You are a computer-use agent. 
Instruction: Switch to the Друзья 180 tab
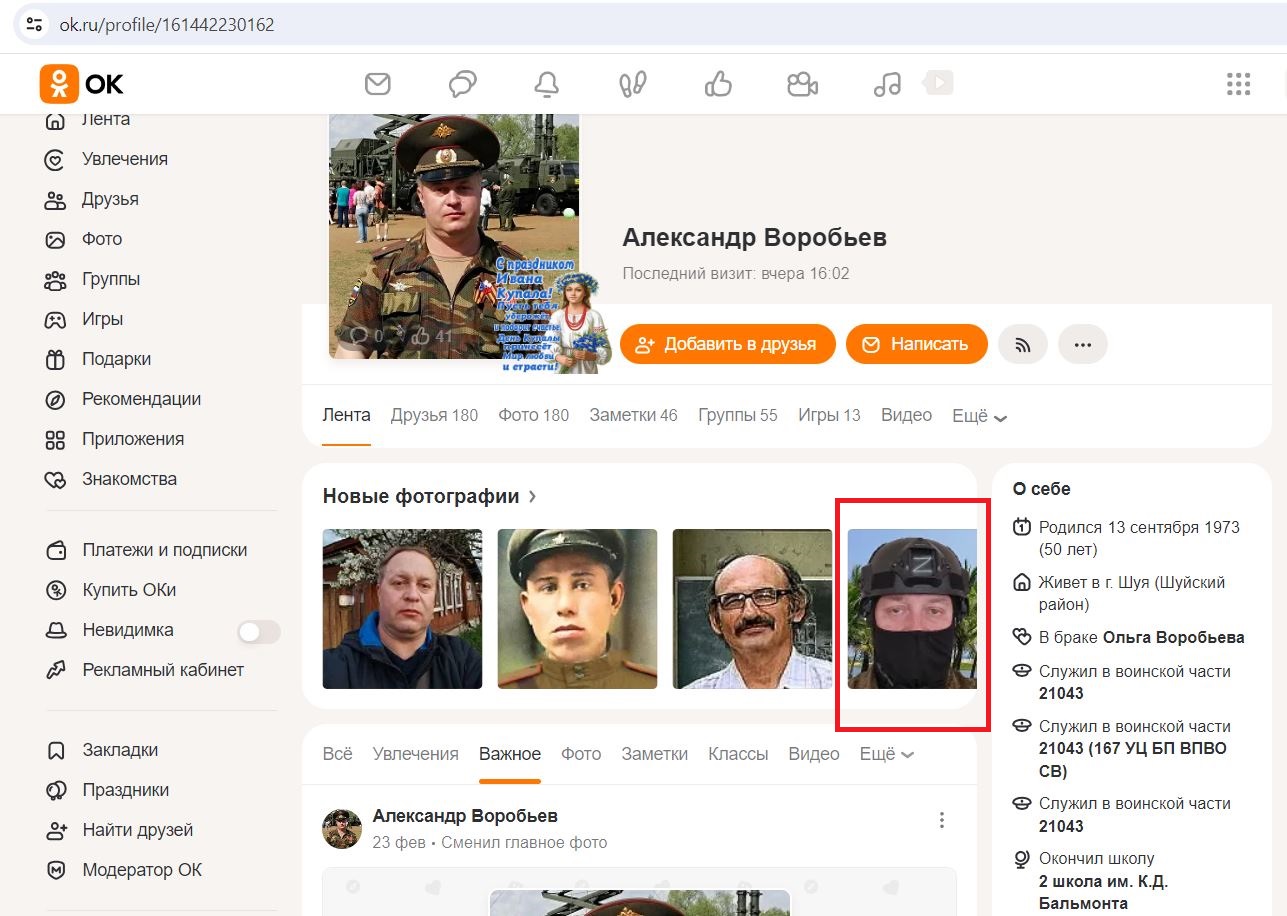pos(434,415)
